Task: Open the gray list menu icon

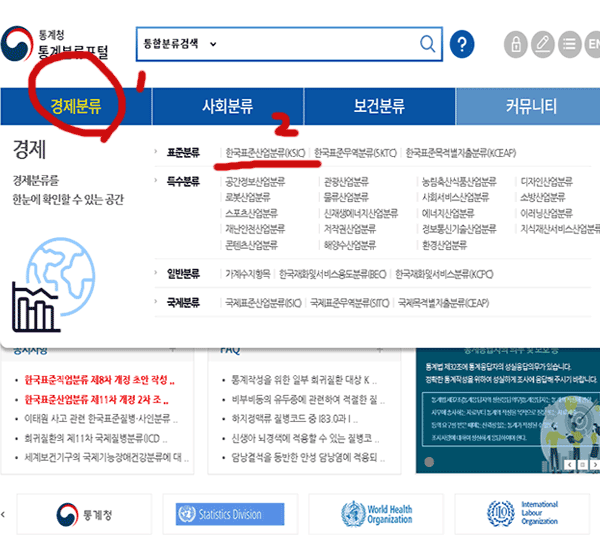Action: tap(569, 44)
